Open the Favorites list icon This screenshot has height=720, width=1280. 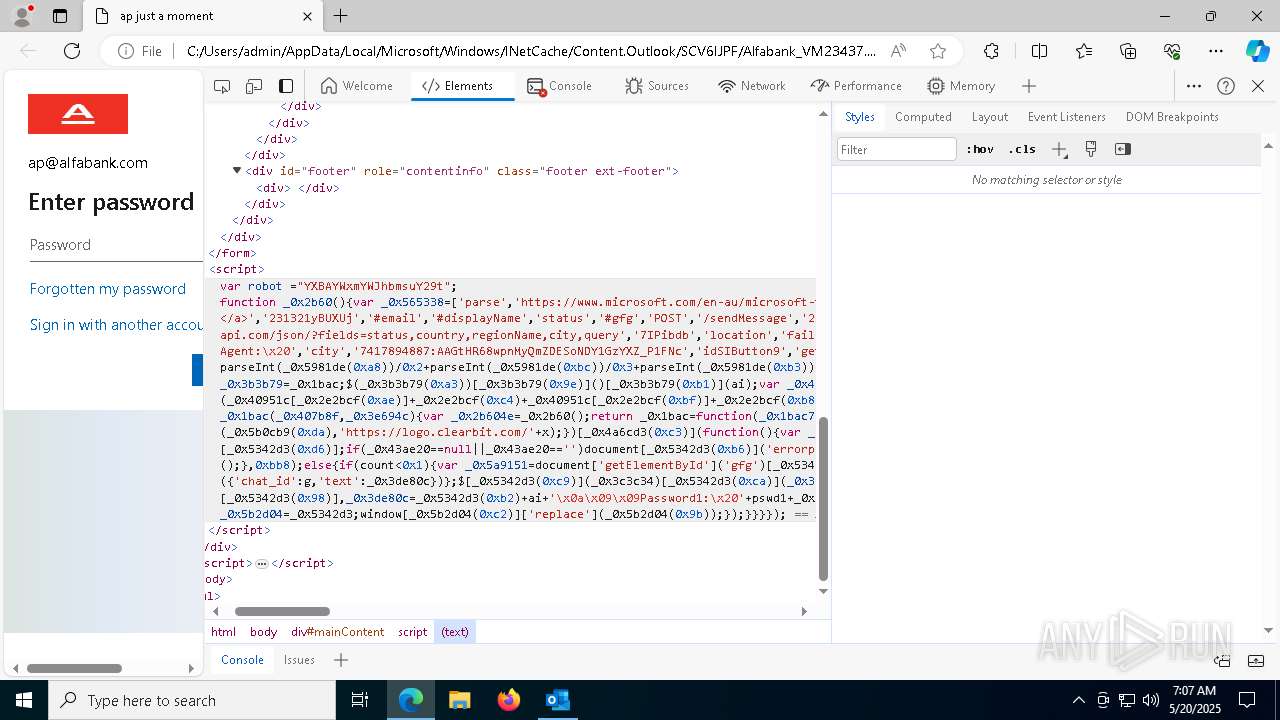(1084, 51)
